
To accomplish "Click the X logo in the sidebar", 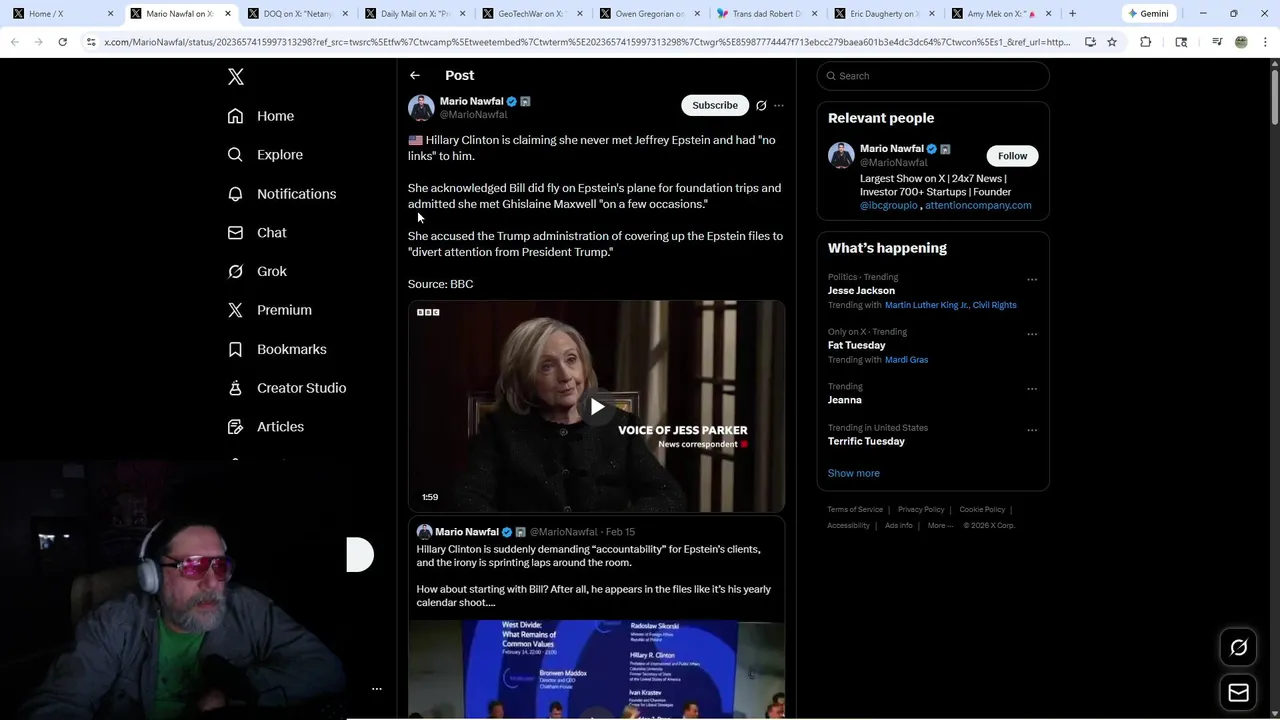I will [x=235, y=77].
